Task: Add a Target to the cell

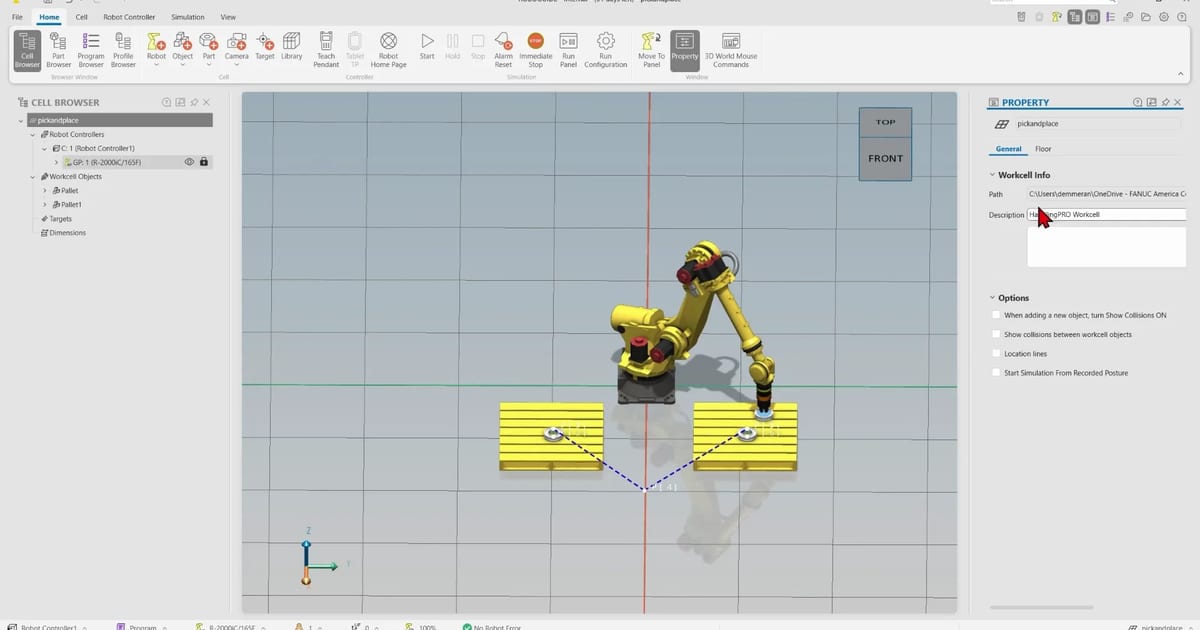Action: tap(265, 47)
